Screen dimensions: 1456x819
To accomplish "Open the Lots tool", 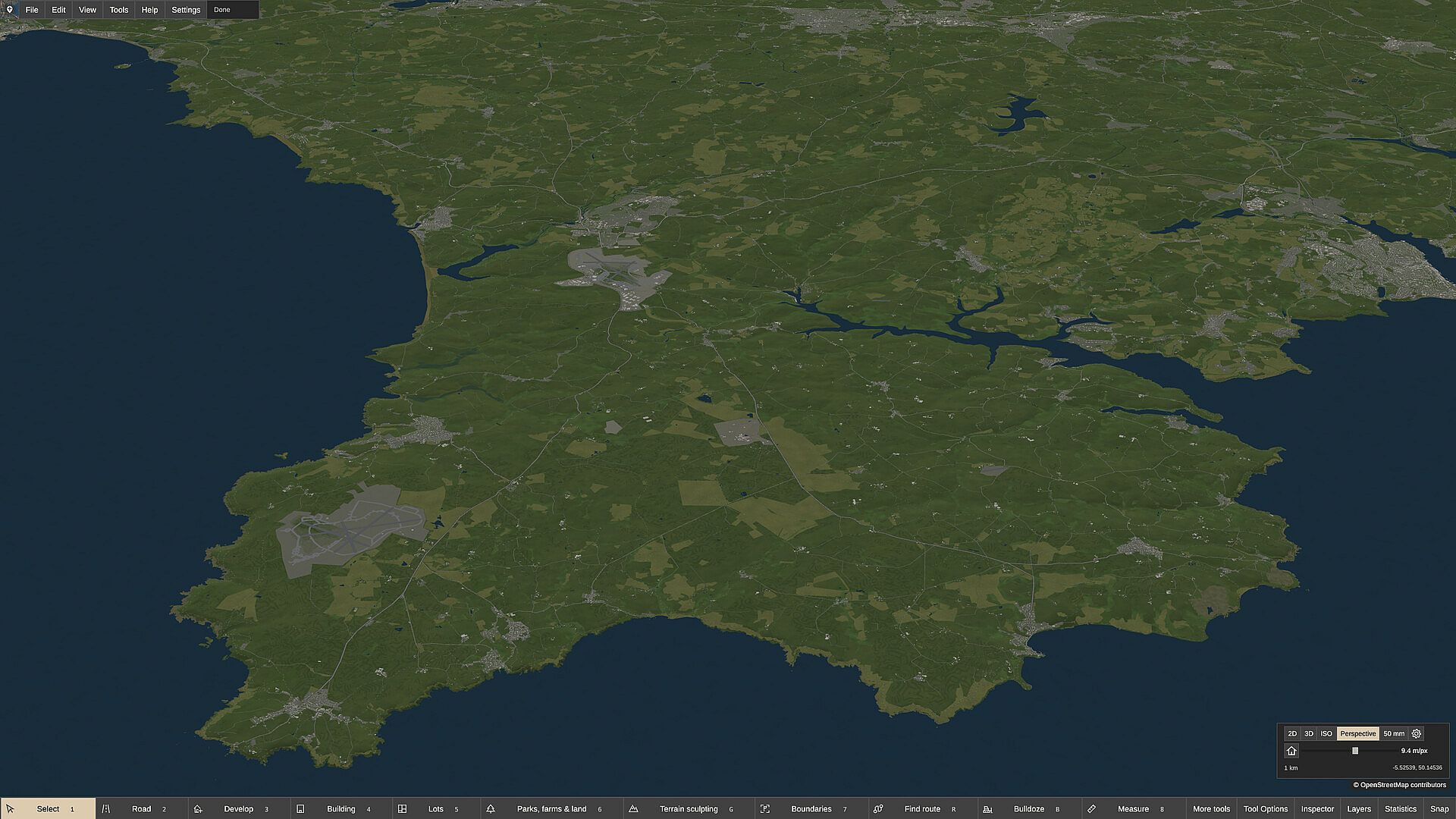I will (x=435, y=808).
